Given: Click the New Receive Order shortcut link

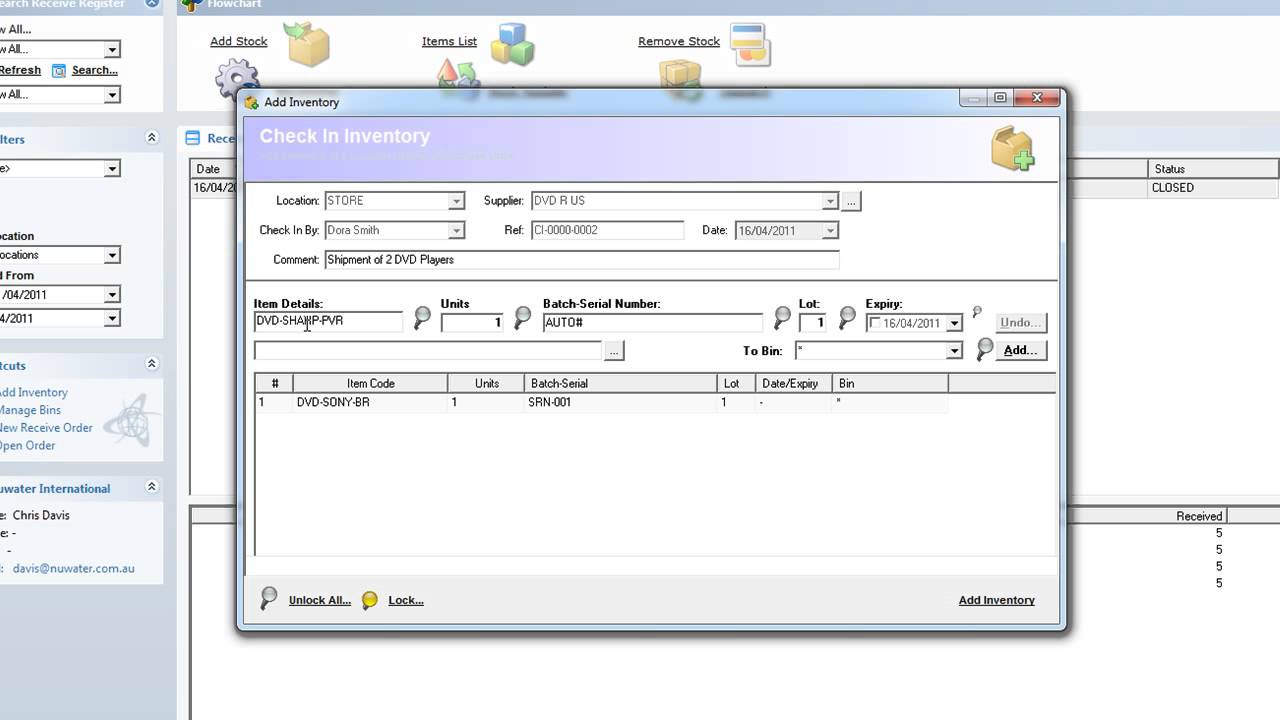Looking at the screenshot, I should tap(46, 428).
